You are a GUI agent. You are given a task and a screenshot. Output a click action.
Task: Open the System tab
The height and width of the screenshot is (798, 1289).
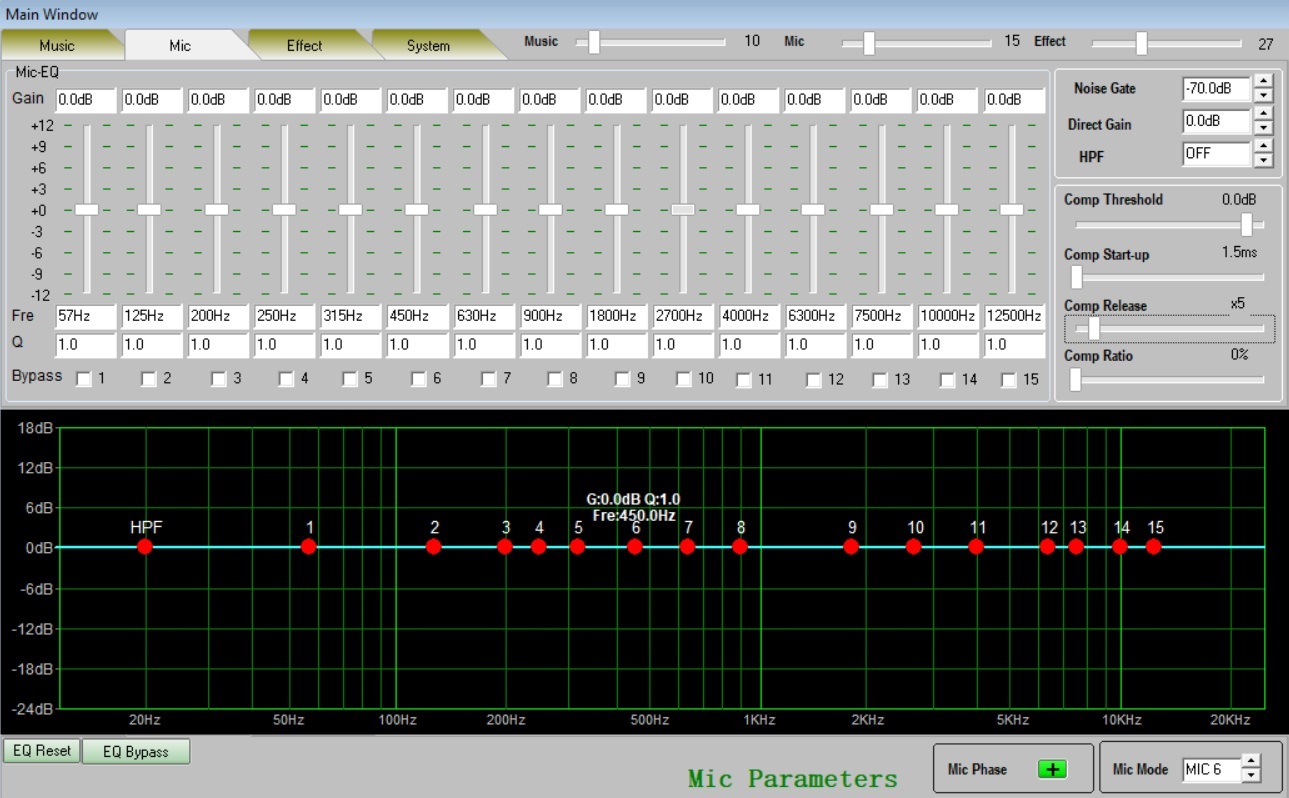point(428,46)
